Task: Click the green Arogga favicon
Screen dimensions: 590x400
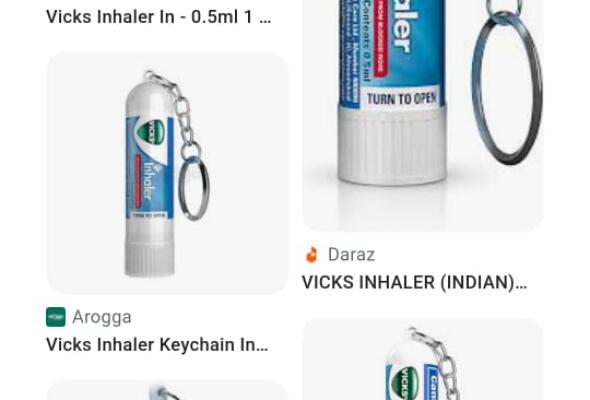Action: 56,317
